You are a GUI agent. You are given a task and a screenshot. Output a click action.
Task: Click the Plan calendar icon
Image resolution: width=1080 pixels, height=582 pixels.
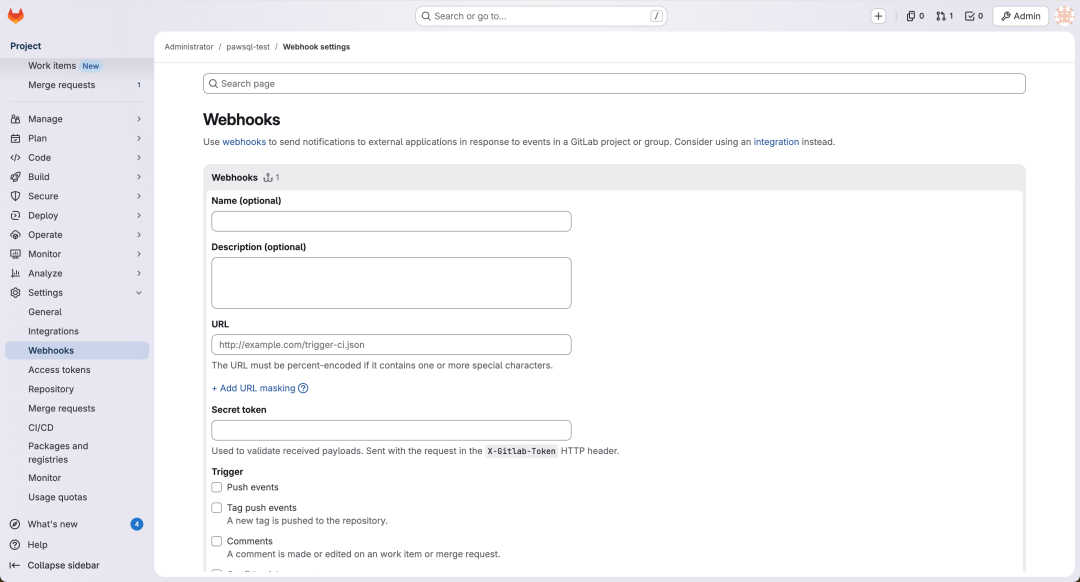(x=15, y=138)
